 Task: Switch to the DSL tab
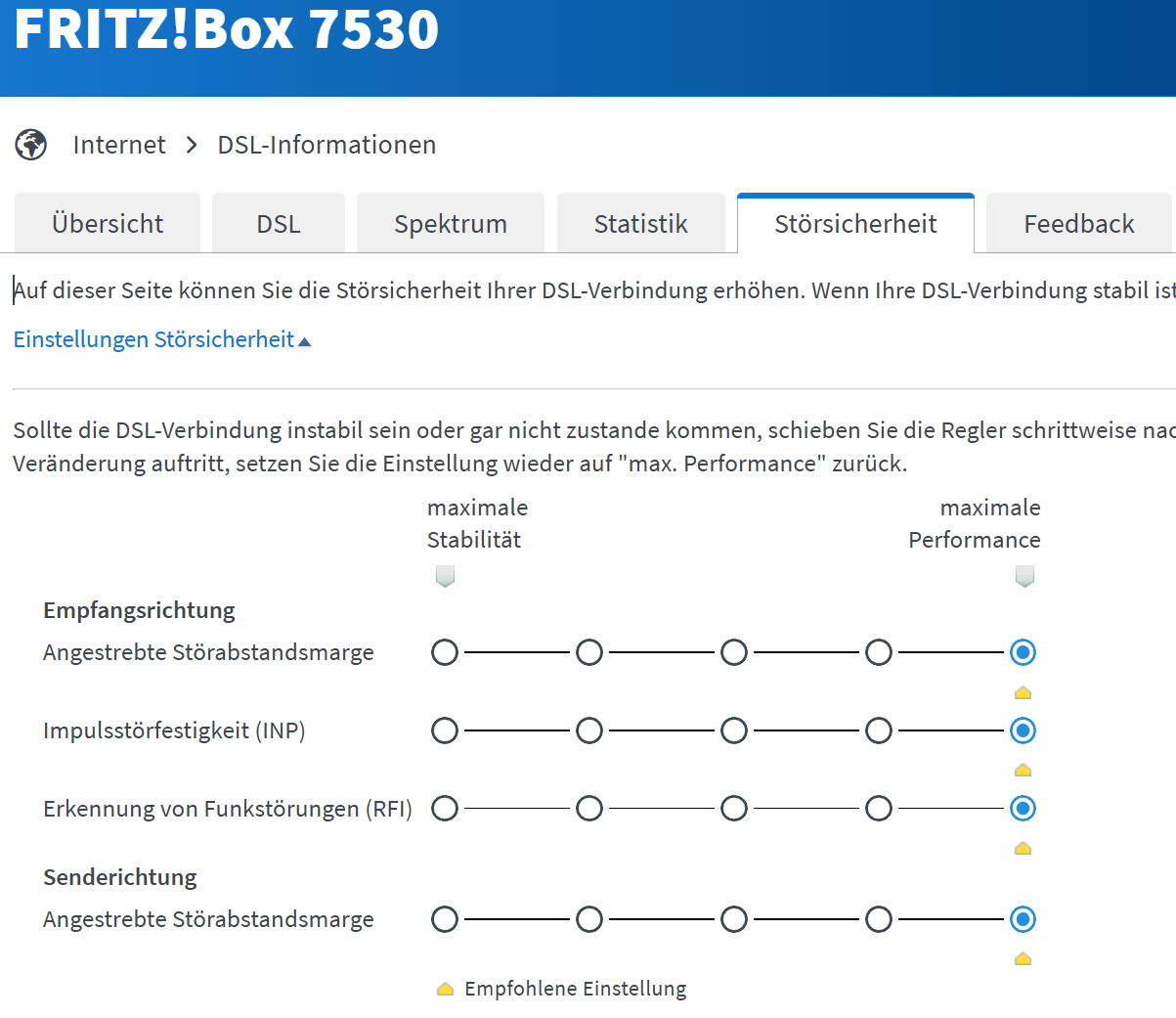tap(279, 223)
